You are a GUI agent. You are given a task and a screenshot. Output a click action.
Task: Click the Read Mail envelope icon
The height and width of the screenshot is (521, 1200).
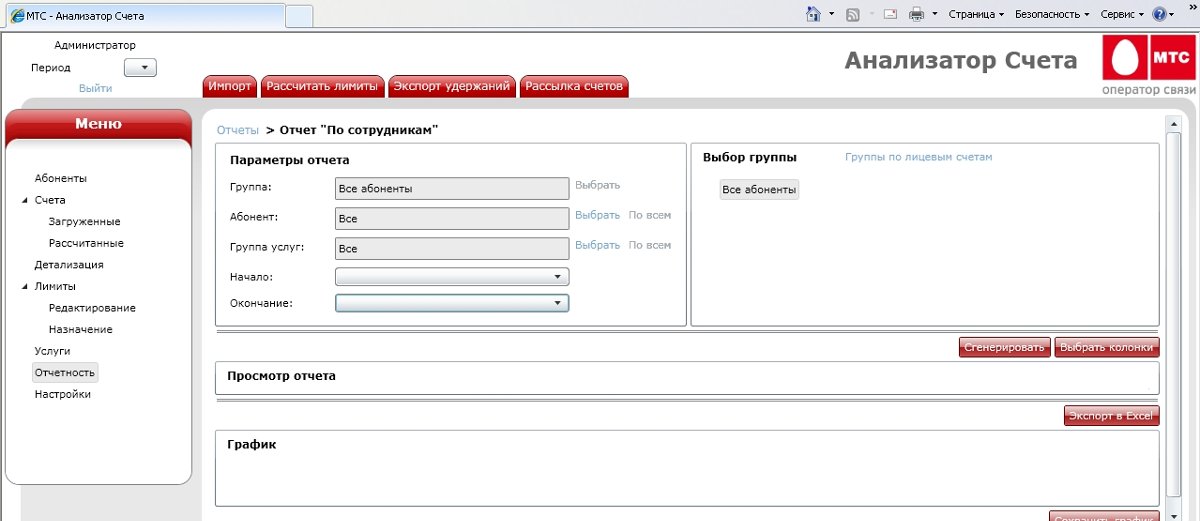[889, 14]
